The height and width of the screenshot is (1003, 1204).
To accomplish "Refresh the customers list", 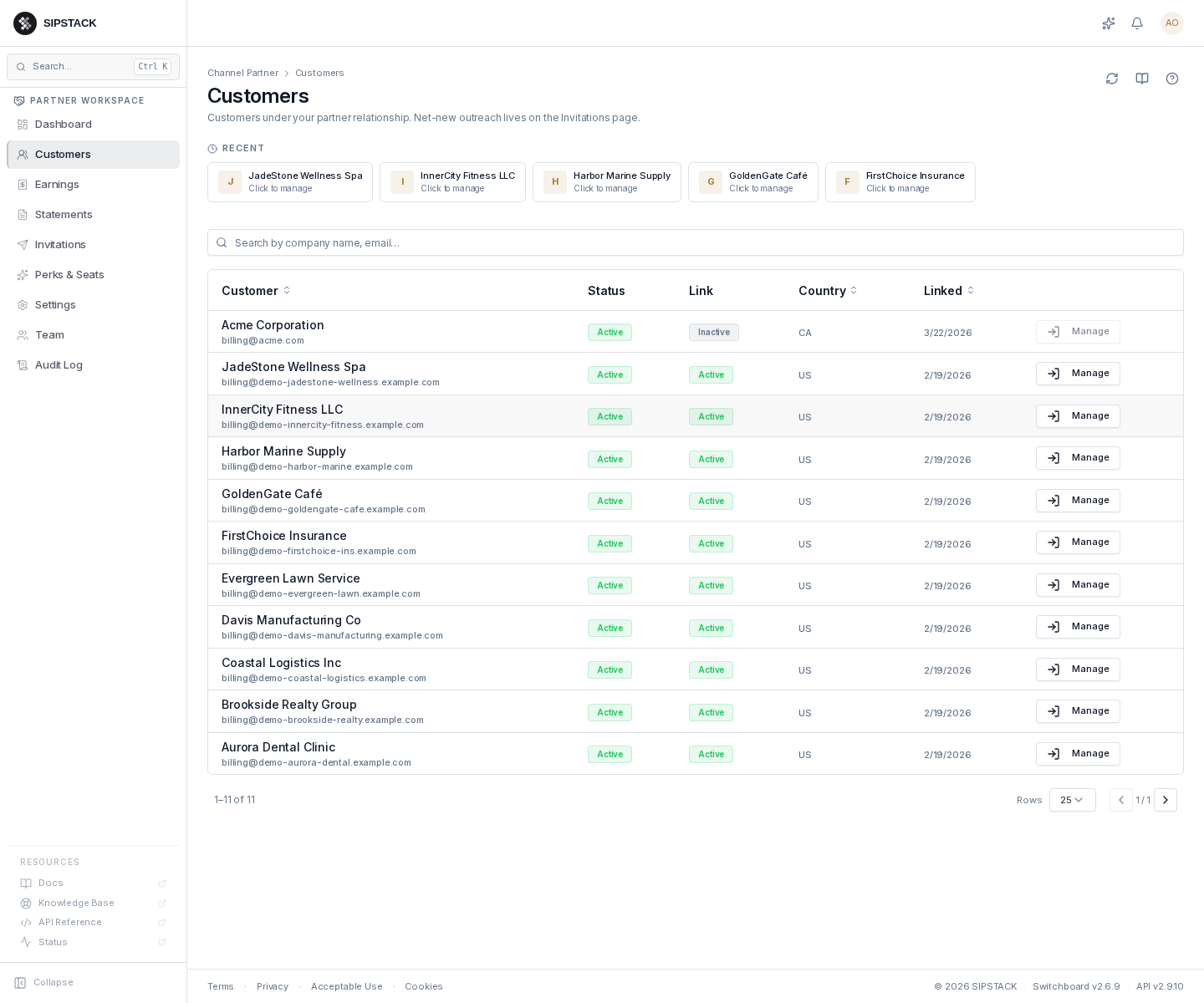I will 1112,79.
